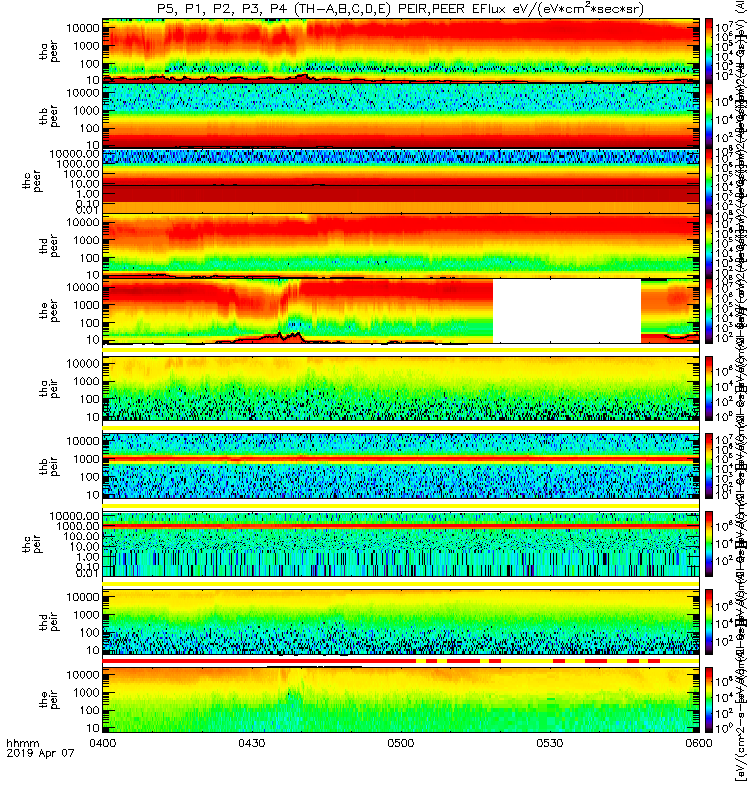Click the white data gap in the peer panel
The width and height of the screenshot is (750, 800).
567,311
